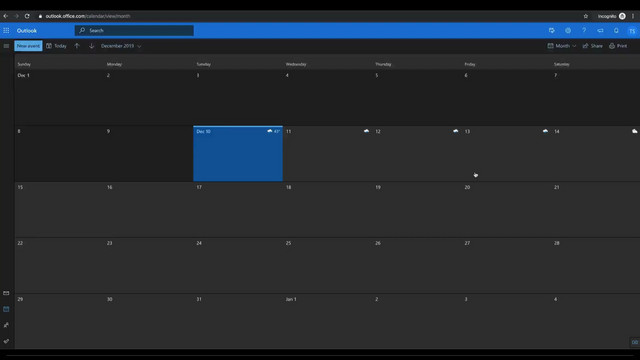Focus the Search box
This screenshot has height=360, width=640.
point(134,31)
